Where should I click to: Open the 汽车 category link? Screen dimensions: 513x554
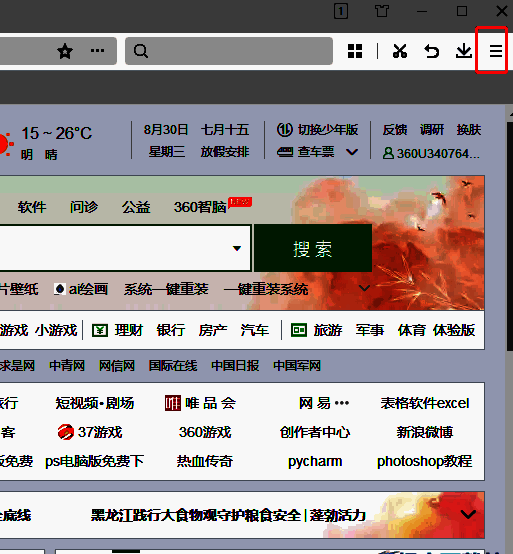point(255,330)
